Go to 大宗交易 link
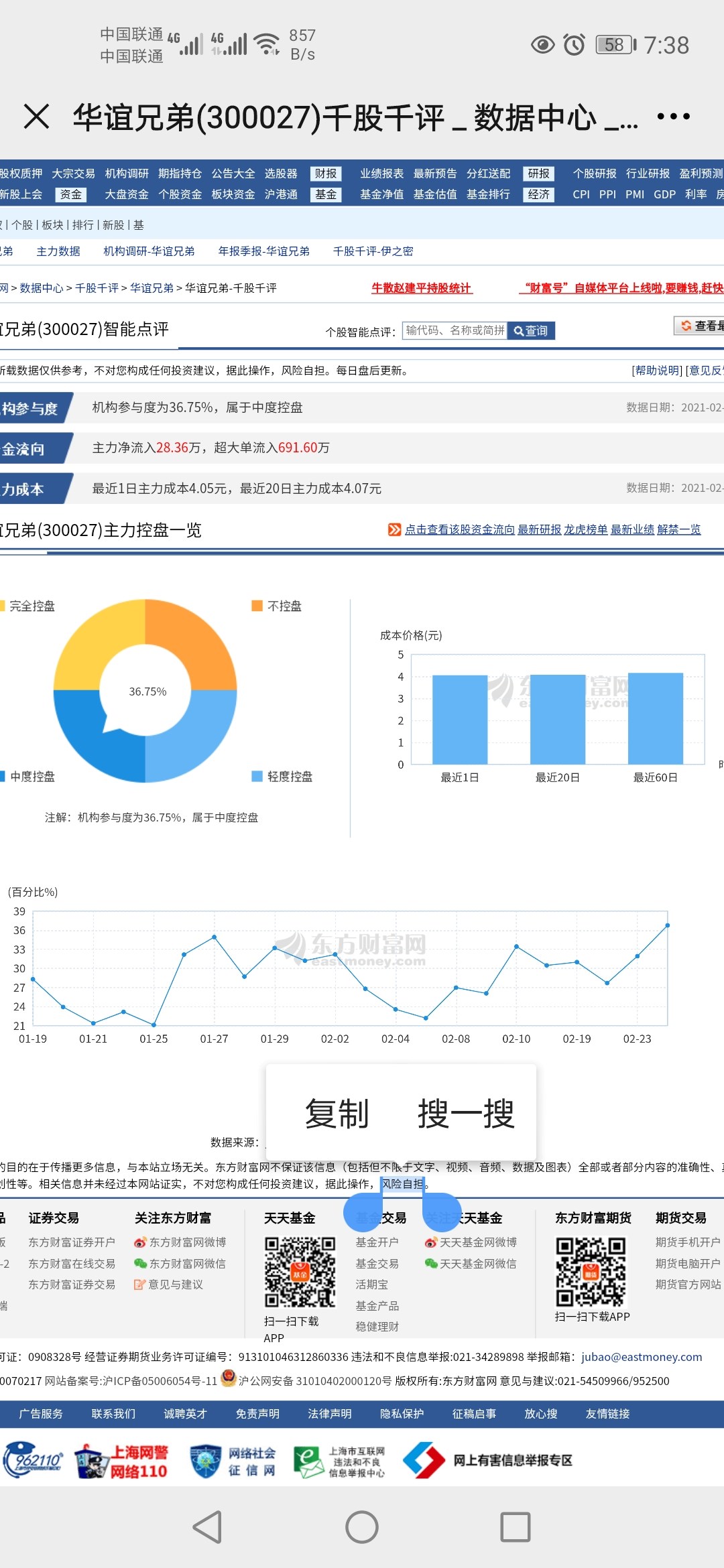The width and height of the screenshot is (724, 1568). point(74,174)
